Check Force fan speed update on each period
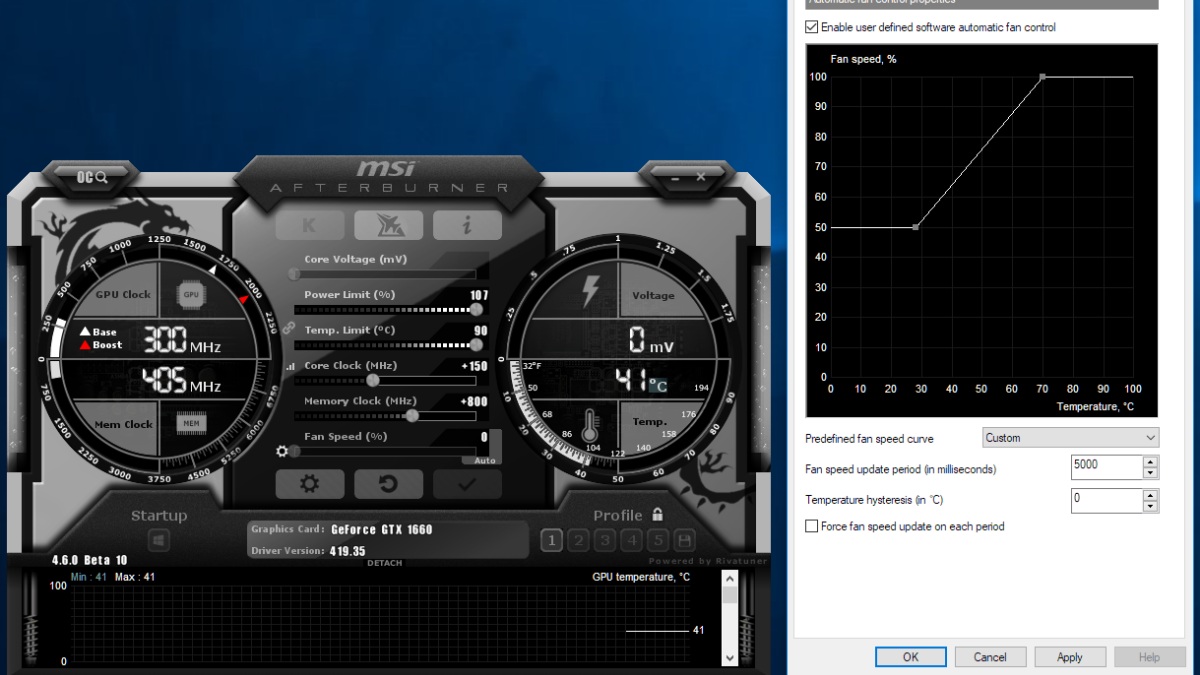Image resolution: width=1200 pixels, height=675 pixels. [812, 526]
